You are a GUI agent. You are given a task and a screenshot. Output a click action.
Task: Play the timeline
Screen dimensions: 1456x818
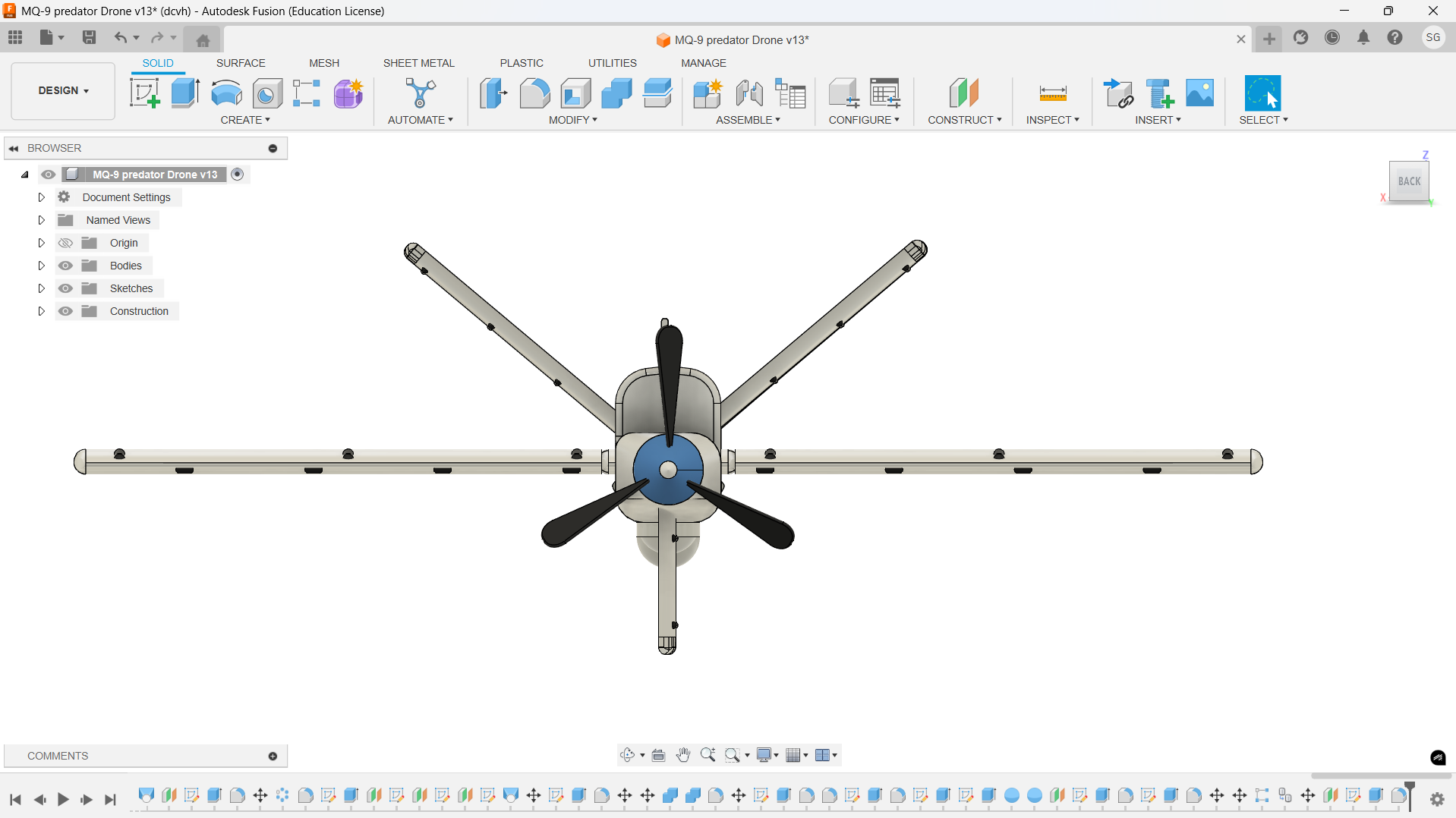[63, 799]
